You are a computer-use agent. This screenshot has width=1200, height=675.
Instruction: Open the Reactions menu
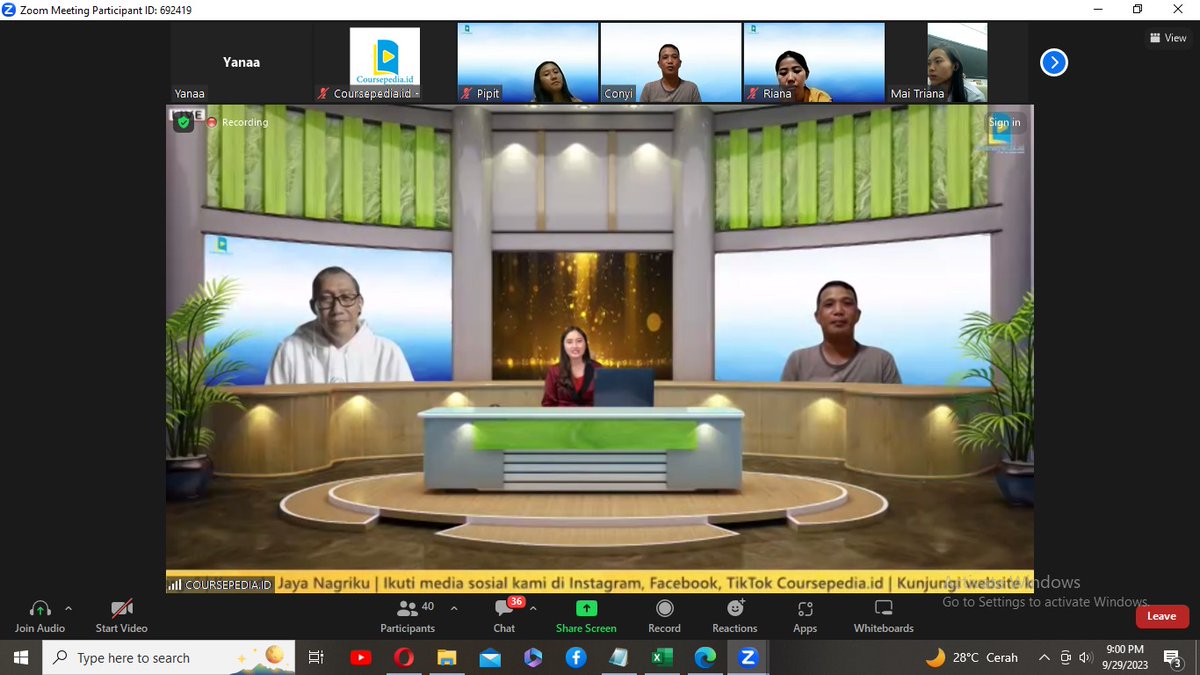(735, 615)
